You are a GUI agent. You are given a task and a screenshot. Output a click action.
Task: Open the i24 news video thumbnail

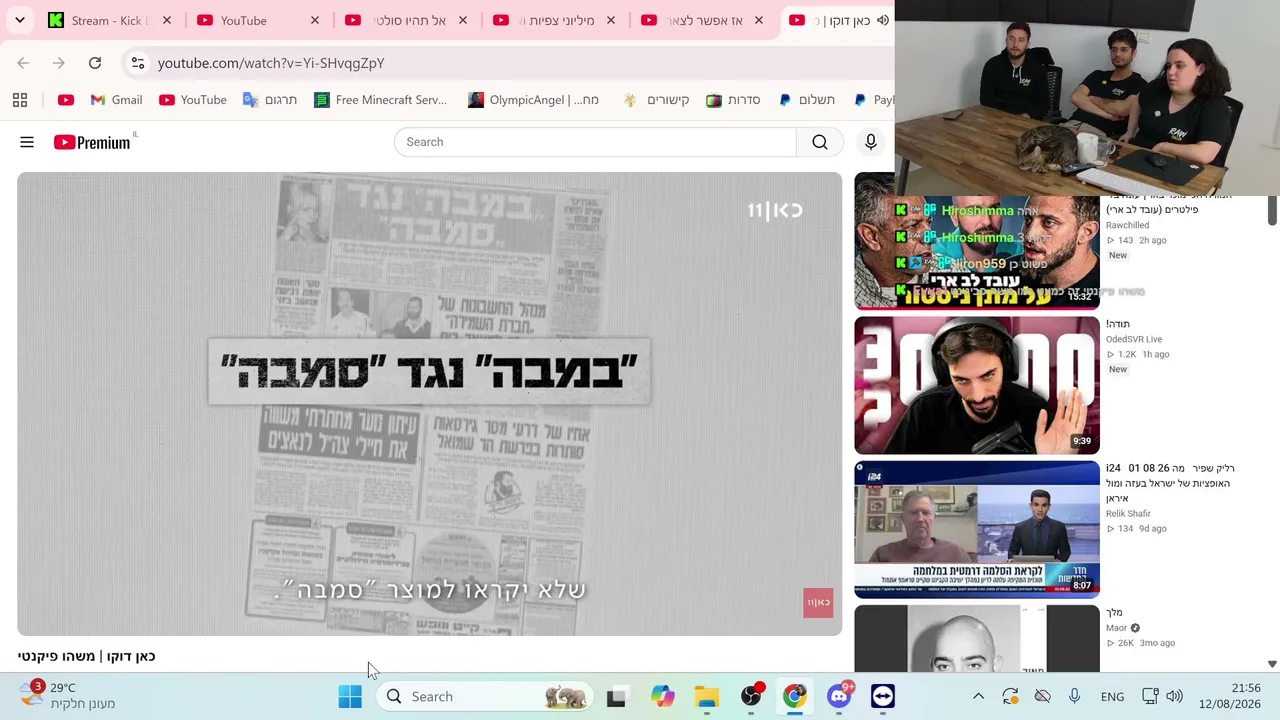(977, 529)
